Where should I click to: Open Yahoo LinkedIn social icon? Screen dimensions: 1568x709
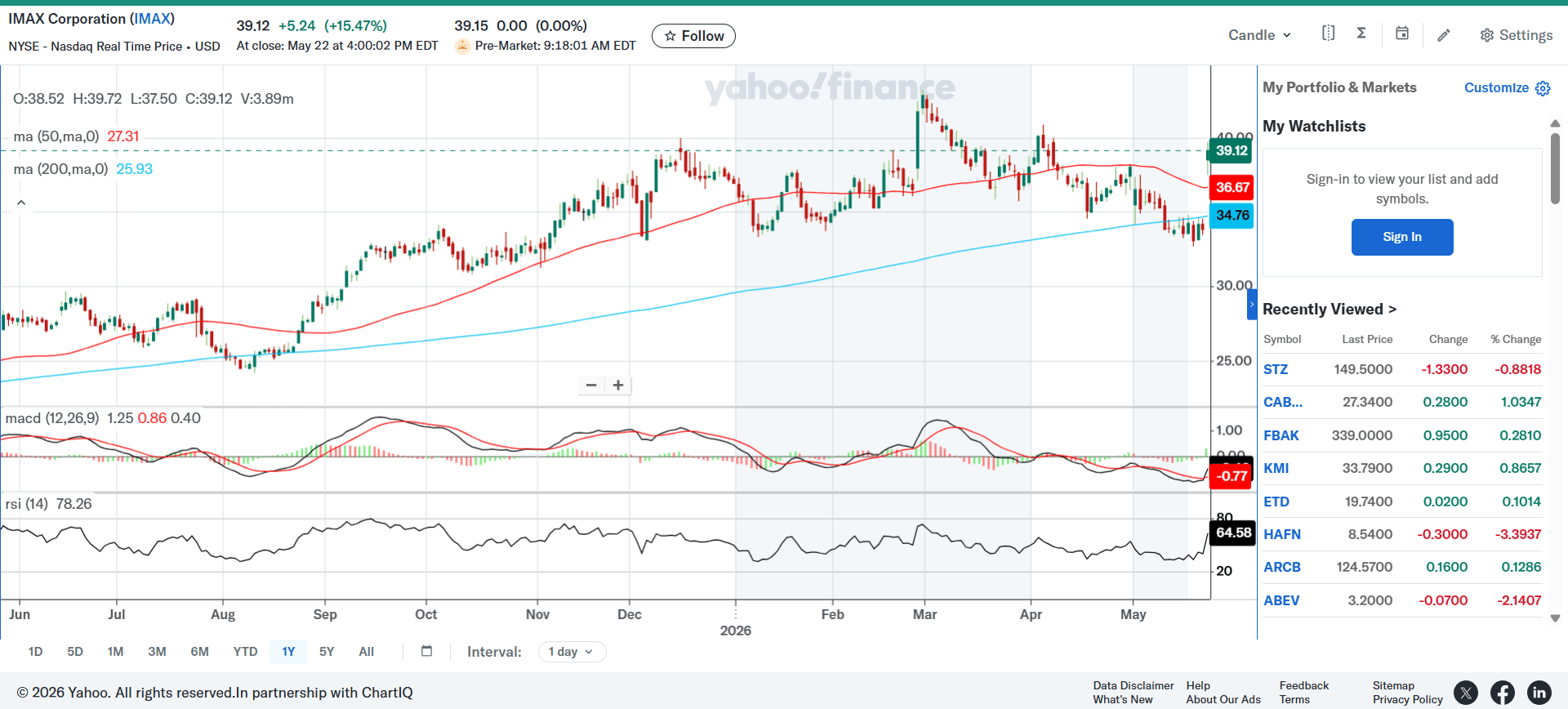[1539, 693]
